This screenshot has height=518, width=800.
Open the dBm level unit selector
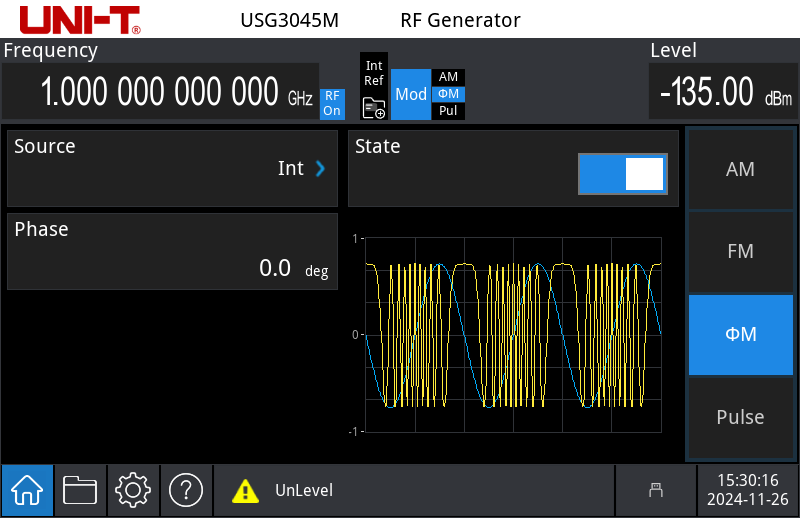778,100
